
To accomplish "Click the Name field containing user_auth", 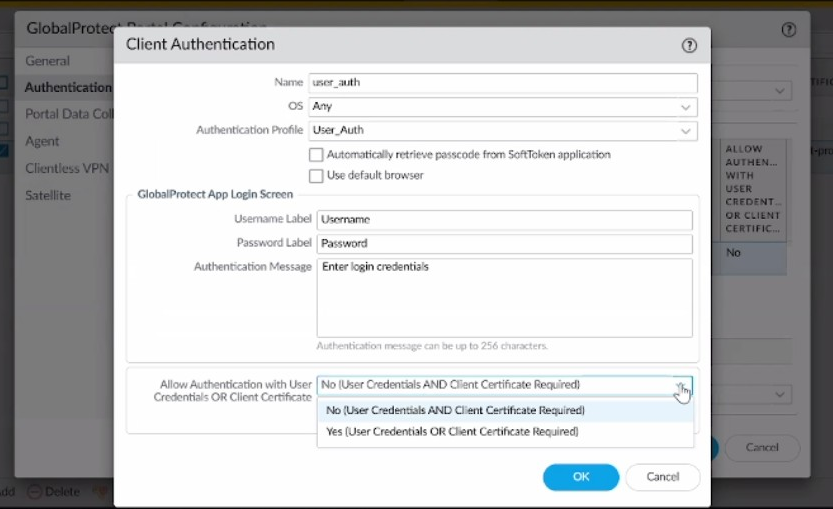I will click(x=503, y=83).
